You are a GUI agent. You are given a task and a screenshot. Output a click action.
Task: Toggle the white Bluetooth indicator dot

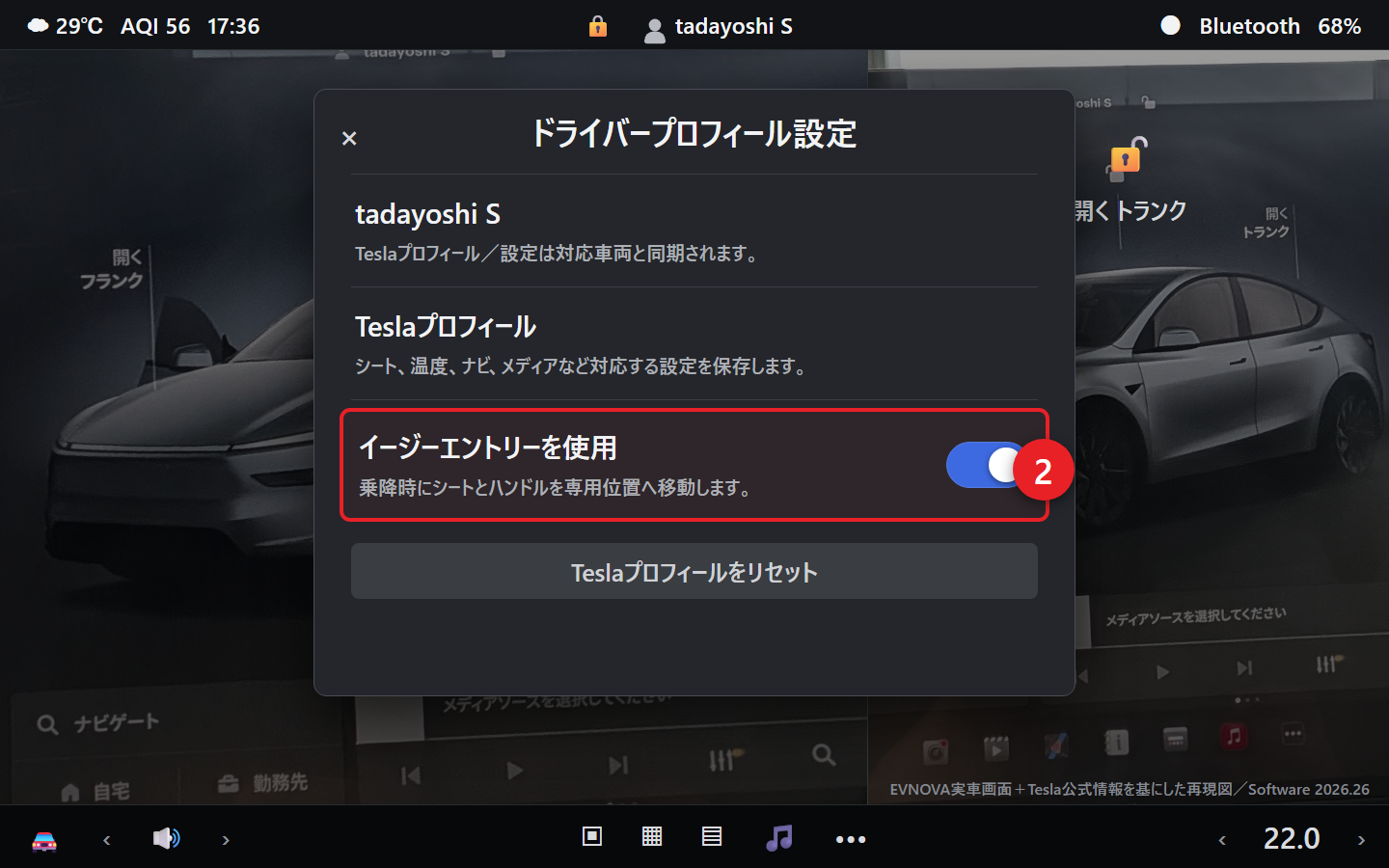pos(1170,26)
